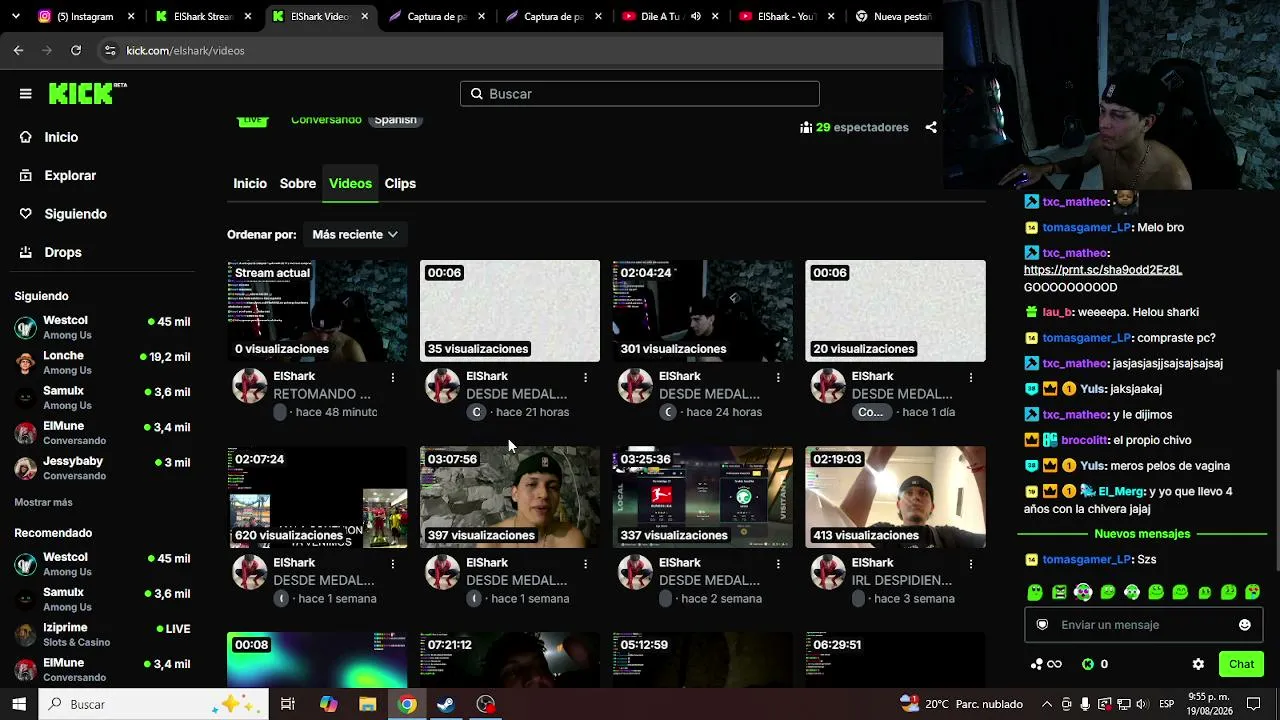Reload the page

[x=76, y=50]
